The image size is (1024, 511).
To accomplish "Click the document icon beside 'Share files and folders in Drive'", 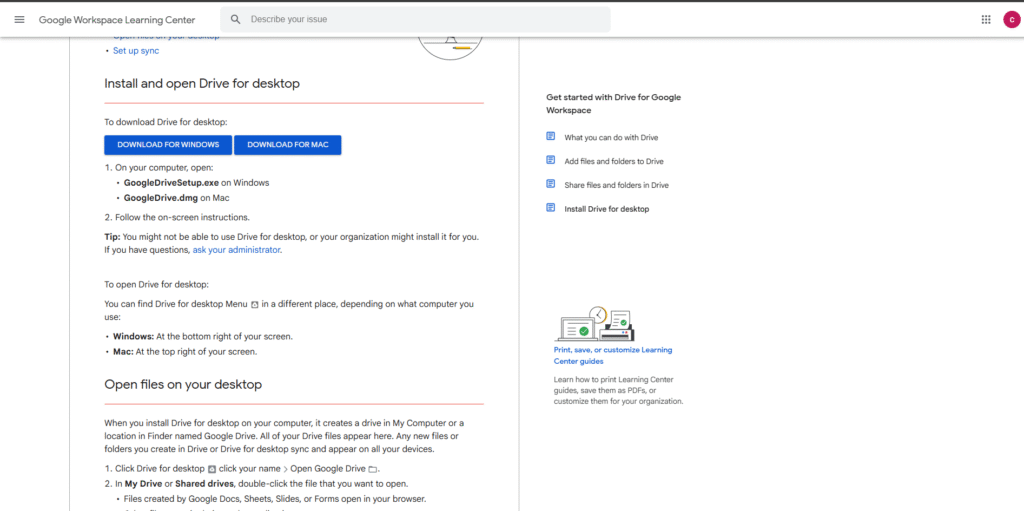I will (x=550, y=184).
